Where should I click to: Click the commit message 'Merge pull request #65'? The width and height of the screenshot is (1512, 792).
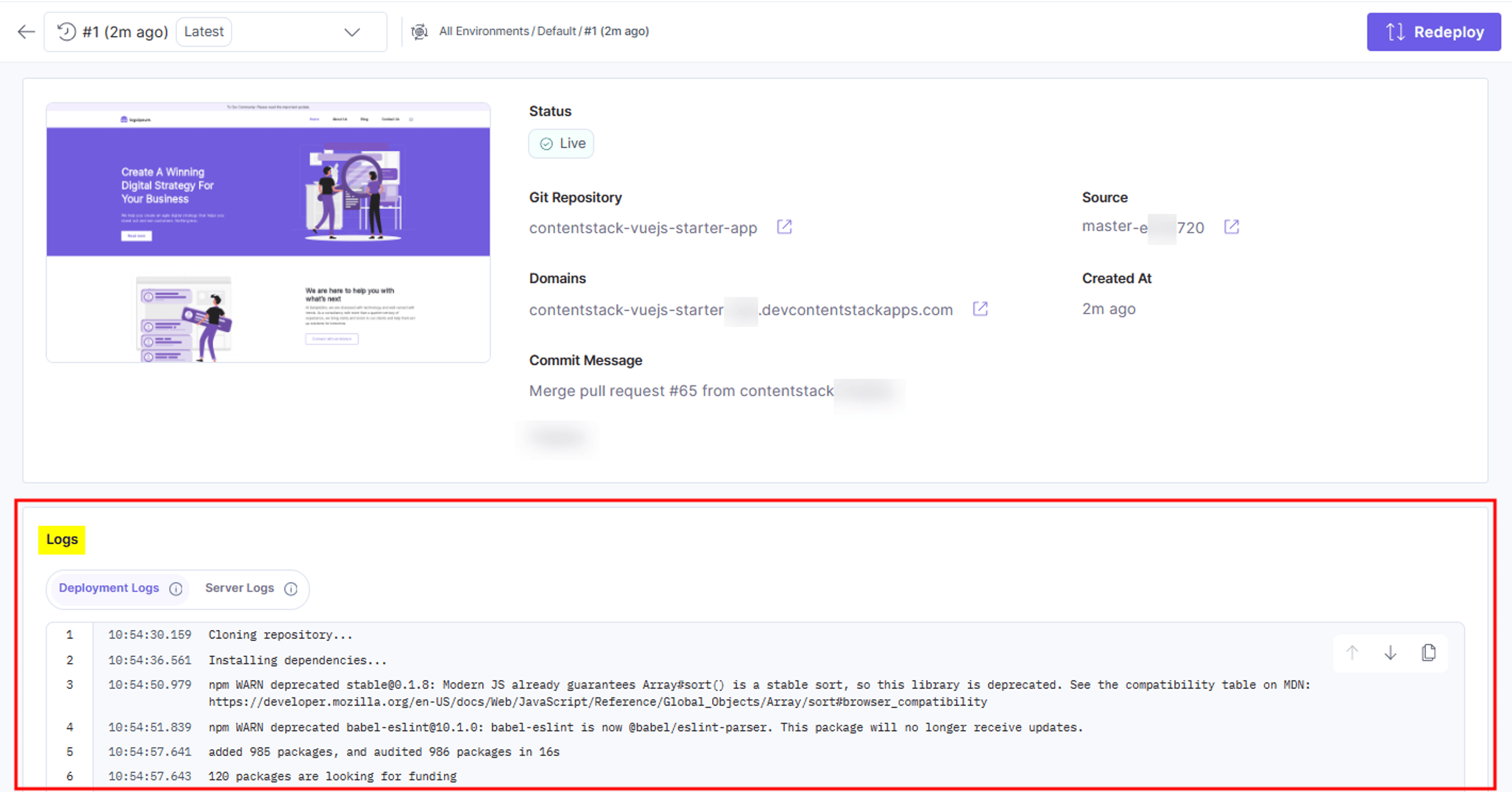pos(682,391)
